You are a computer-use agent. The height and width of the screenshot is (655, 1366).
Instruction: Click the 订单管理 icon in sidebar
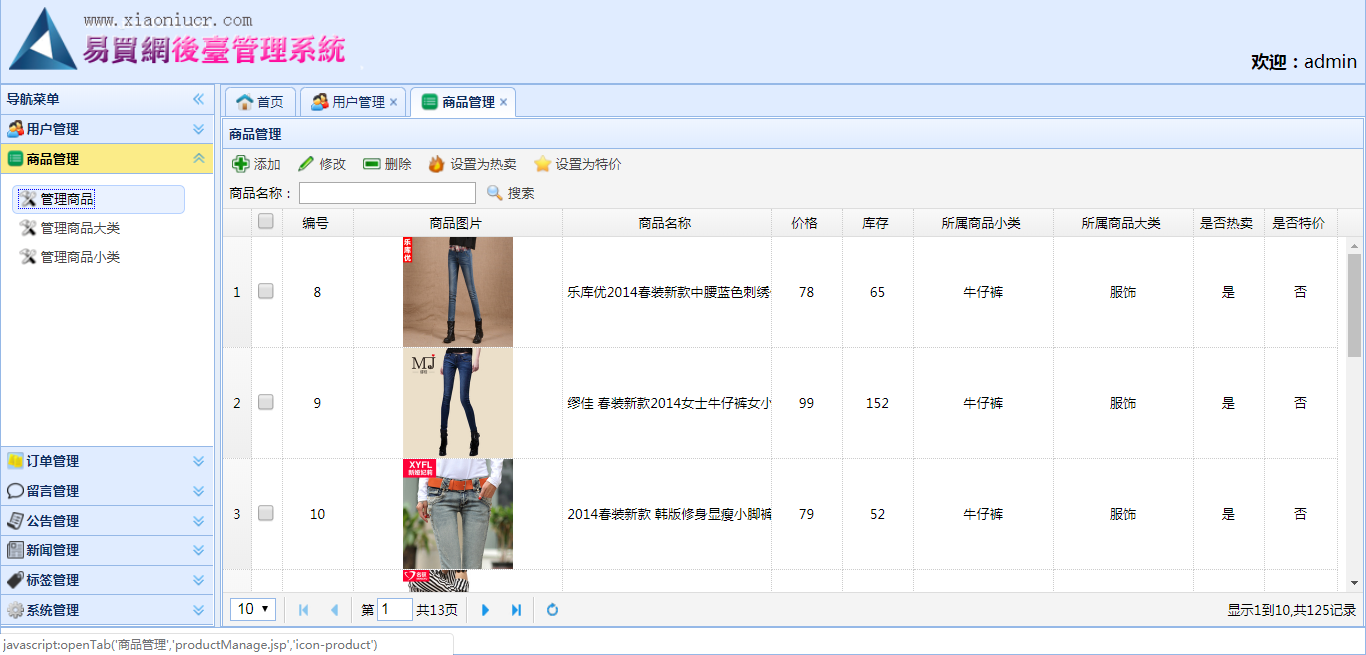[15, 461]
